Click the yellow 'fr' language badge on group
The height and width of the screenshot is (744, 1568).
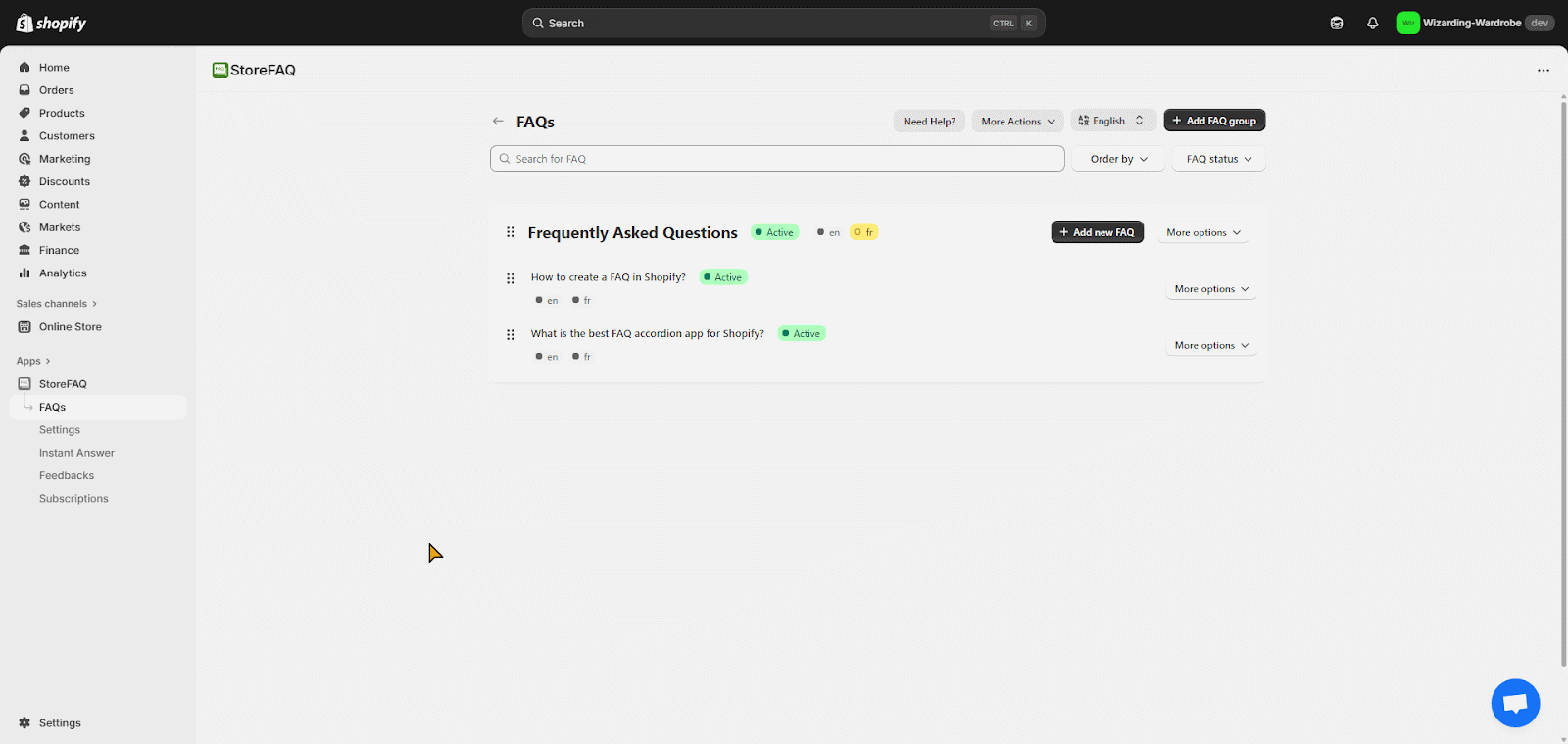point(863,232)
